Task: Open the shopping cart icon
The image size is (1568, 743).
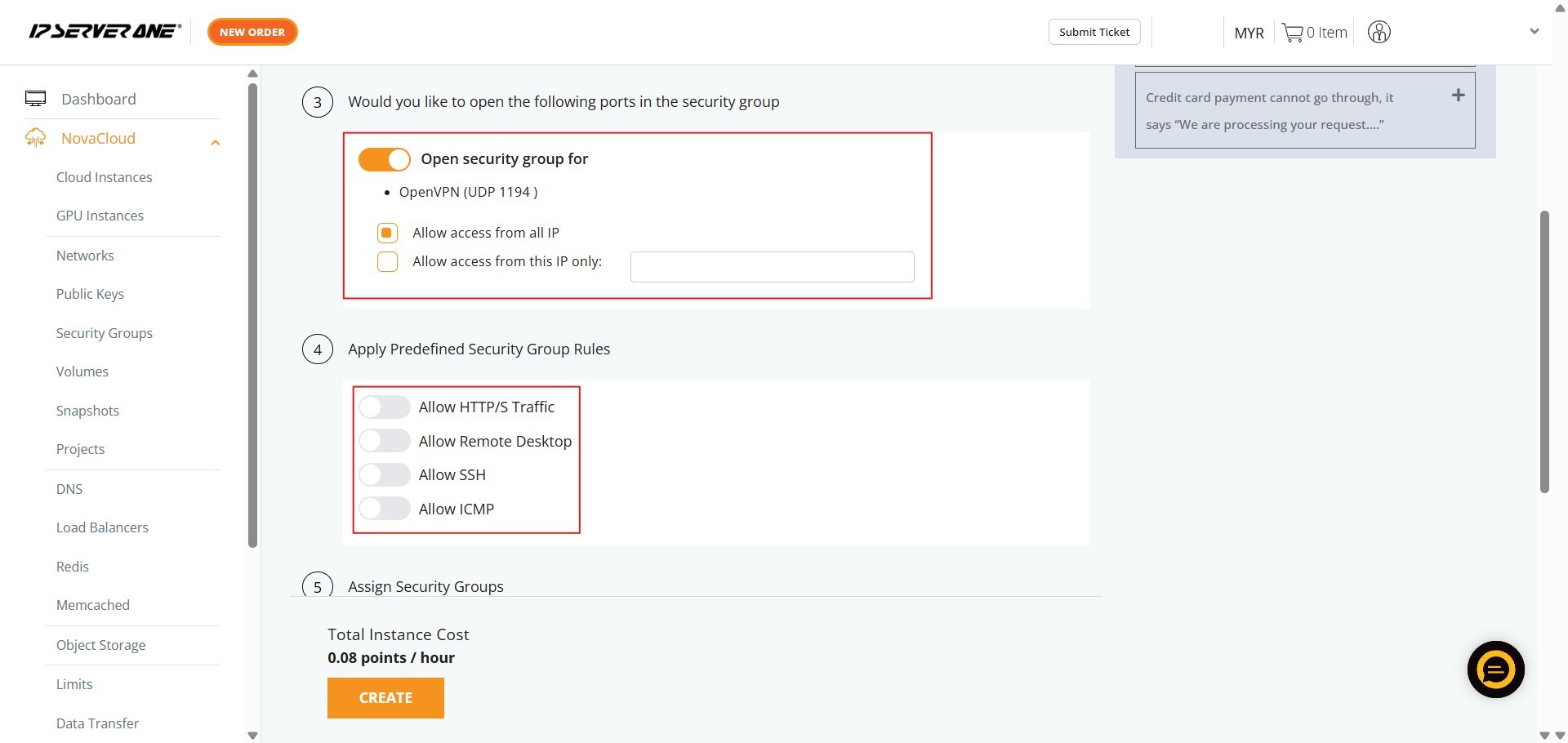Action: click(x=1292, y=33)
